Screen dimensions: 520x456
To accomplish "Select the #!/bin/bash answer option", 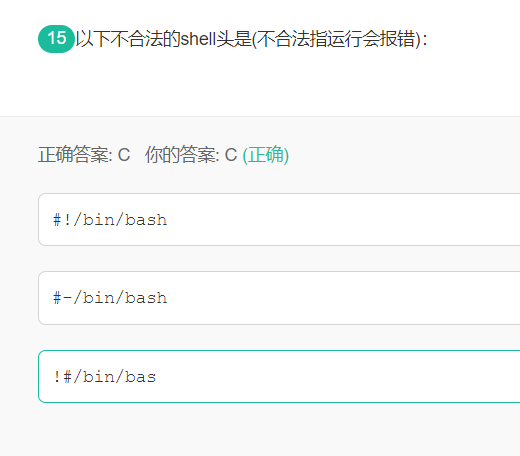I will point(279,219).
